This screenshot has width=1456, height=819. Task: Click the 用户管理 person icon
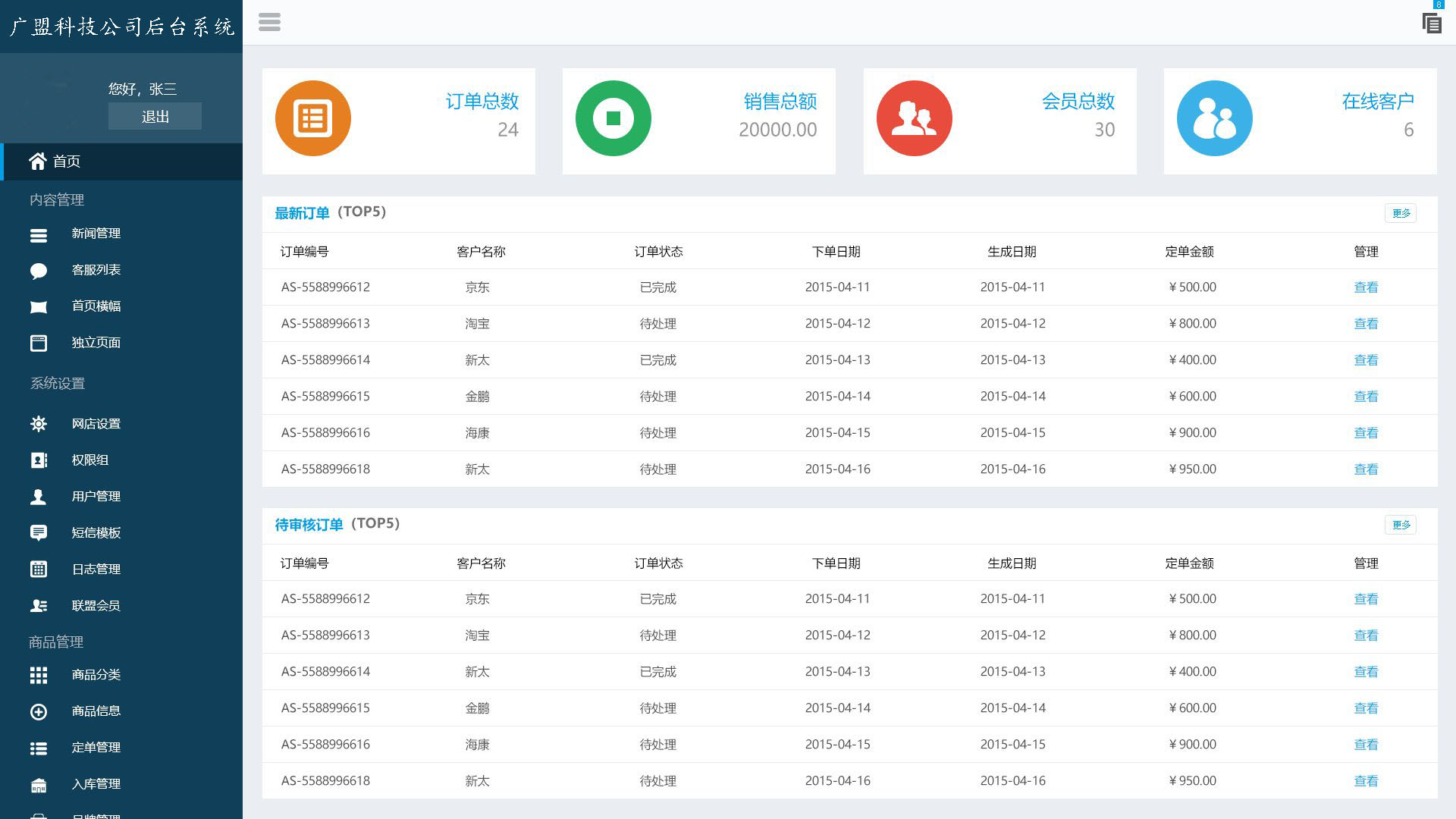(x=39, y=497)
